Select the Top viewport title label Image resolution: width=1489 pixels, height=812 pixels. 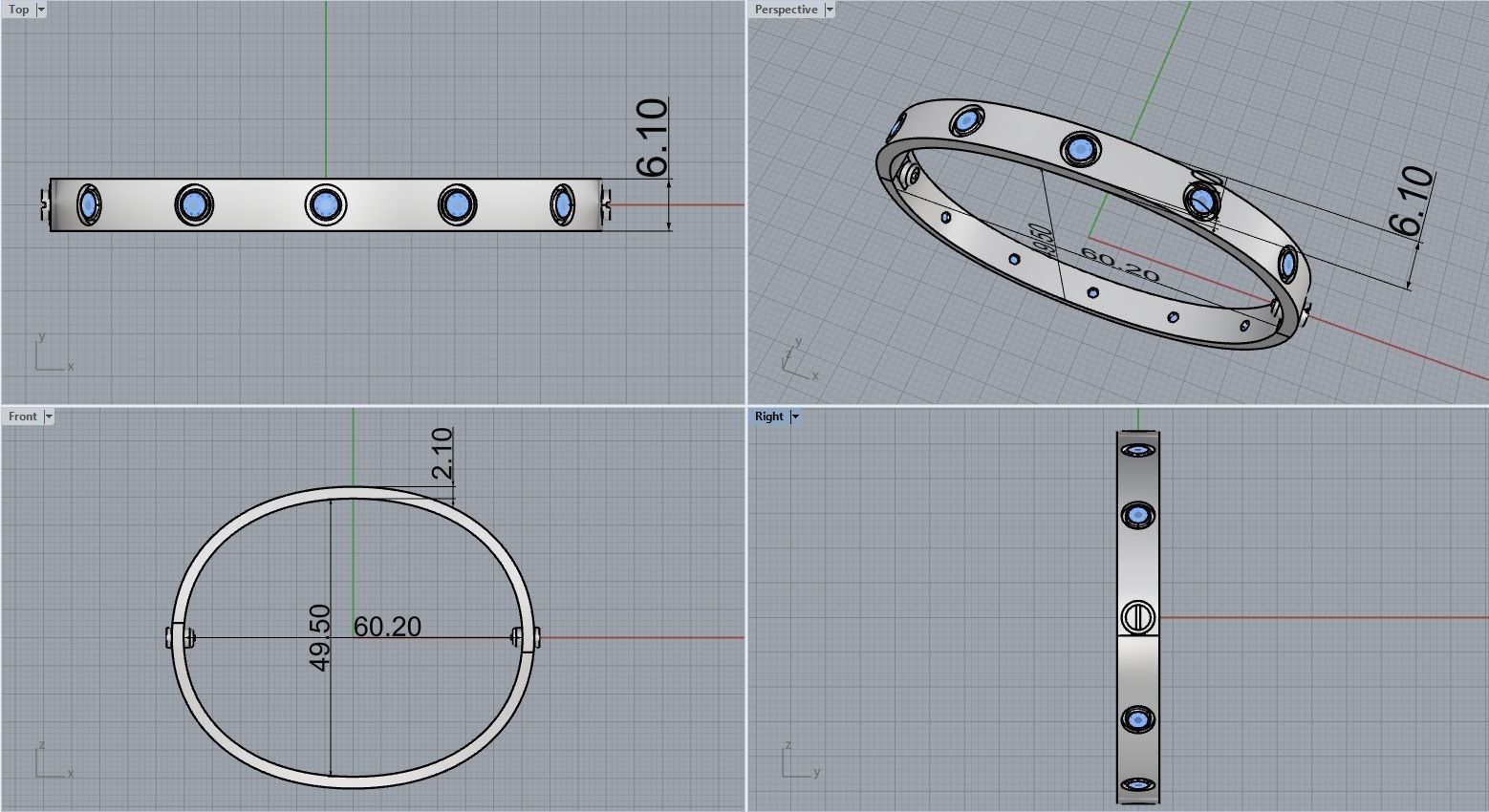tap(19, 10)
